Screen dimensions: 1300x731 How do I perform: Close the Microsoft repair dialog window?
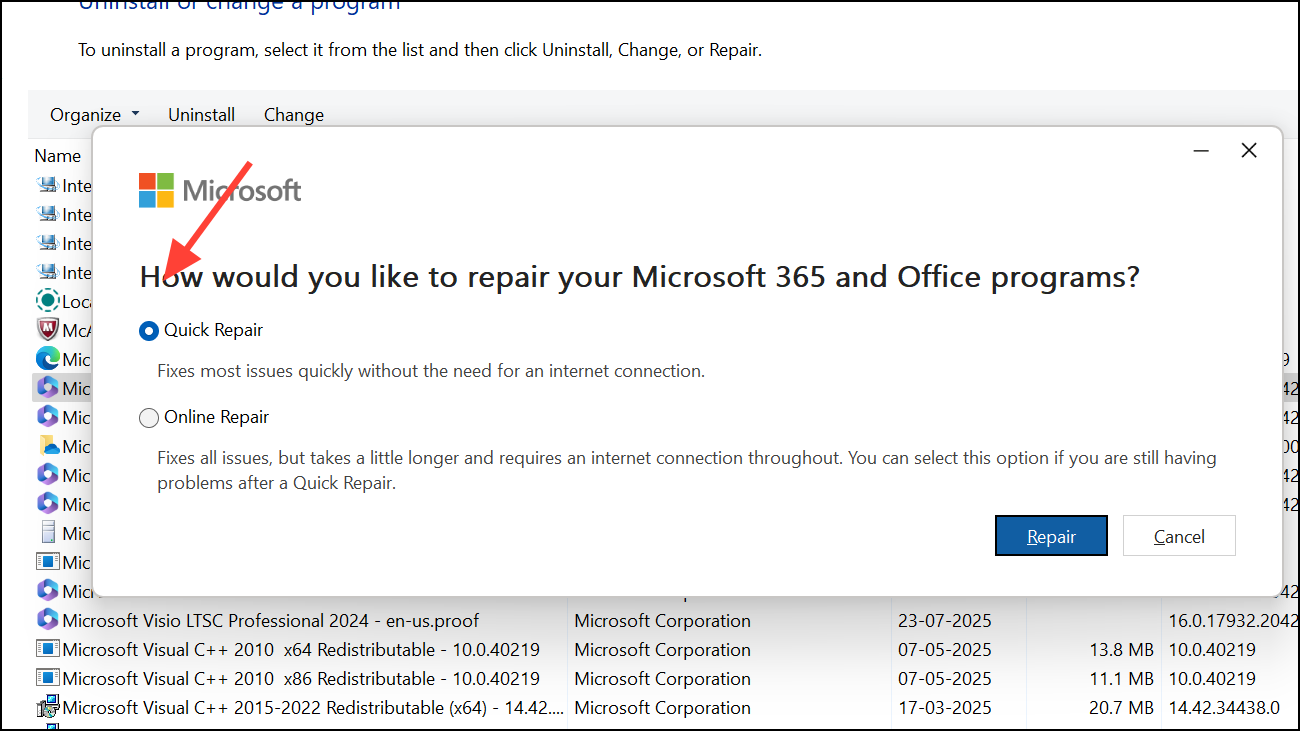click(1248, 151)
